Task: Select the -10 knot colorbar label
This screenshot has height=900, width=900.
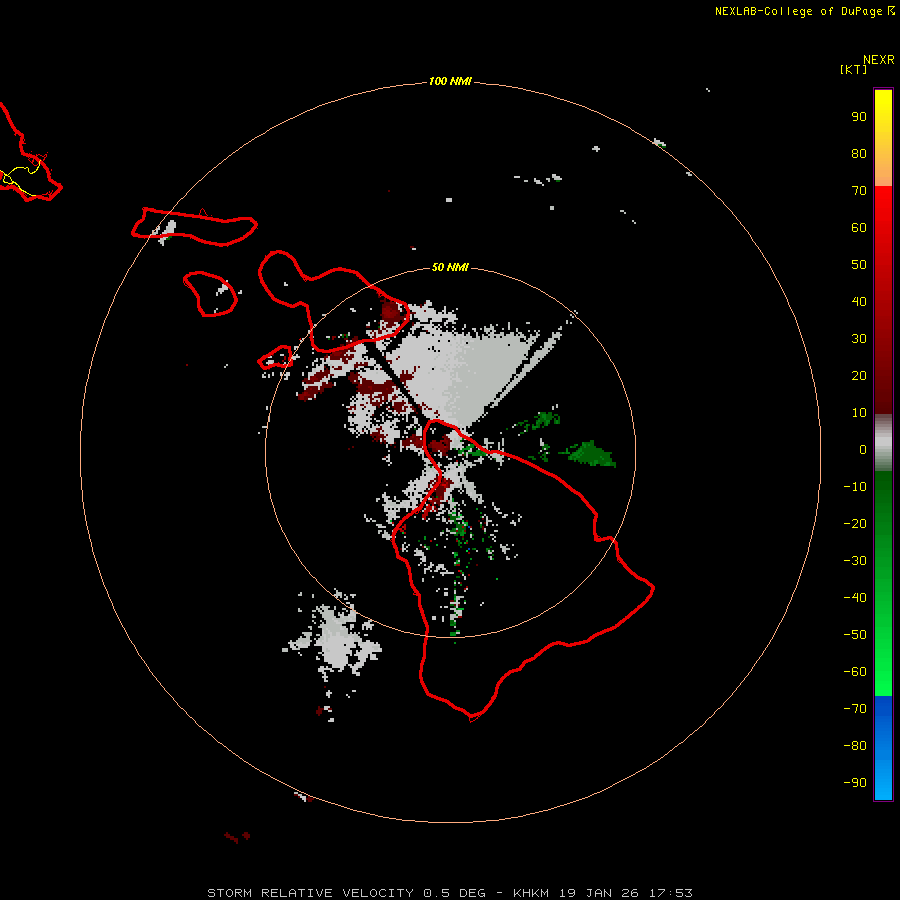Action: (x=855, y=487)
